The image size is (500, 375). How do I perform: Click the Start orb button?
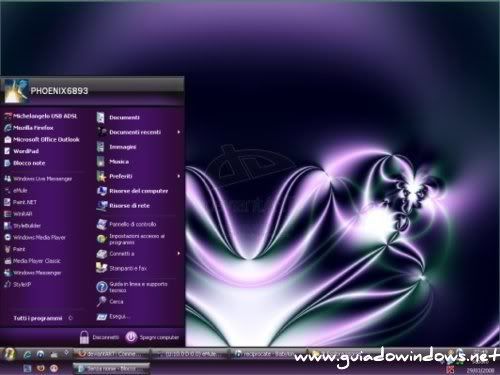tap(9, 354)
